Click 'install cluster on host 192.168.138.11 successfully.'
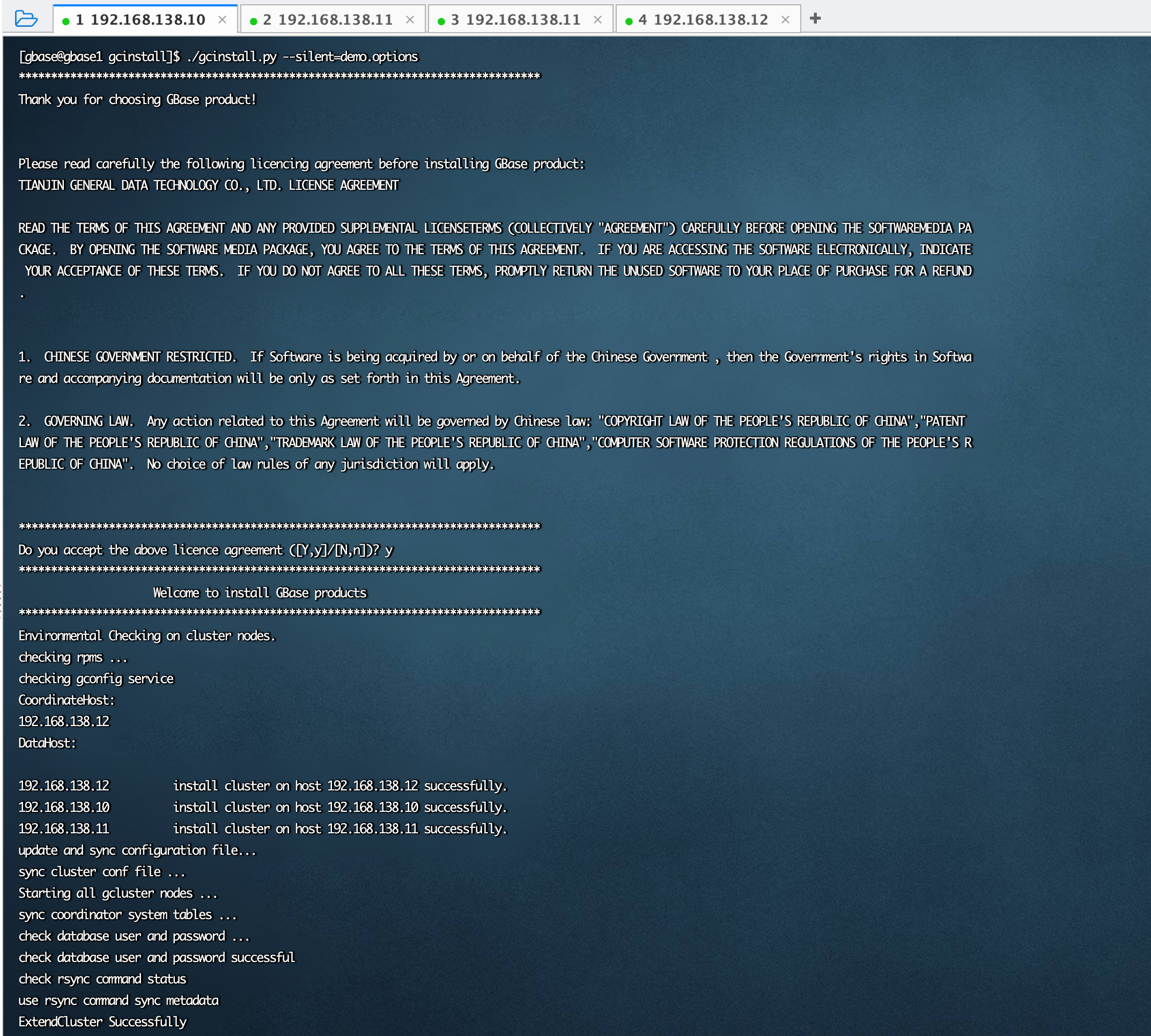 [340, 829]
